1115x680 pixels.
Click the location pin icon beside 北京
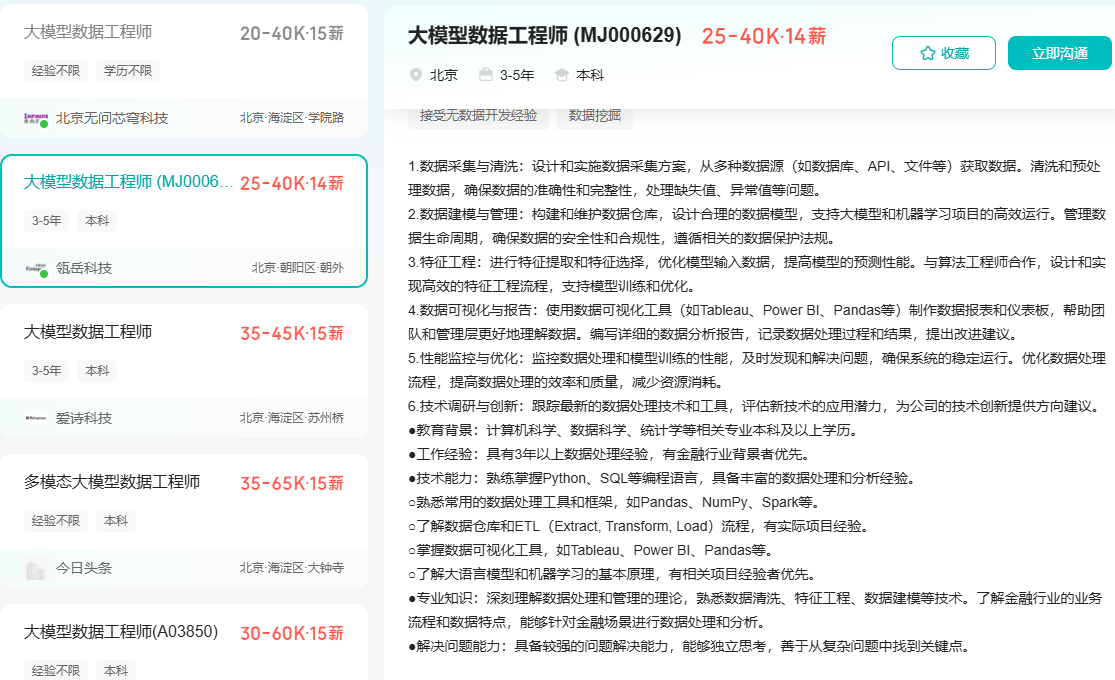(x=415, y=74)
